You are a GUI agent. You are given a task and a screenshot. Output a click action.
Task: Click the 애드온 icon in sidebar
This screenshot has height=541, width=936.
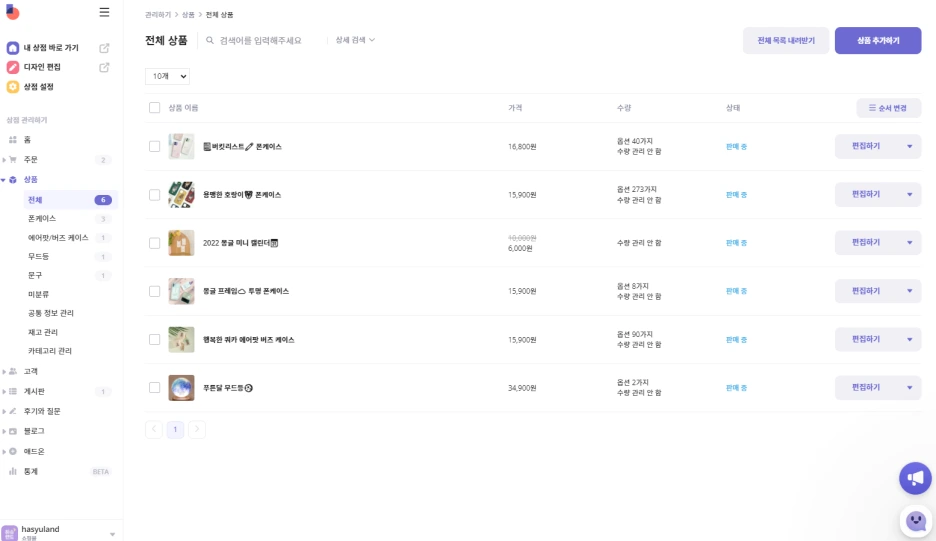click(13, 451)
